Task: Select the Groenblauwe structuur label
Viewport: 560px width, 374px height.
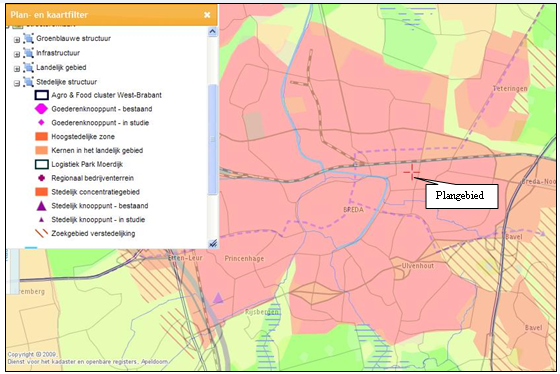Action: point(73,39)
